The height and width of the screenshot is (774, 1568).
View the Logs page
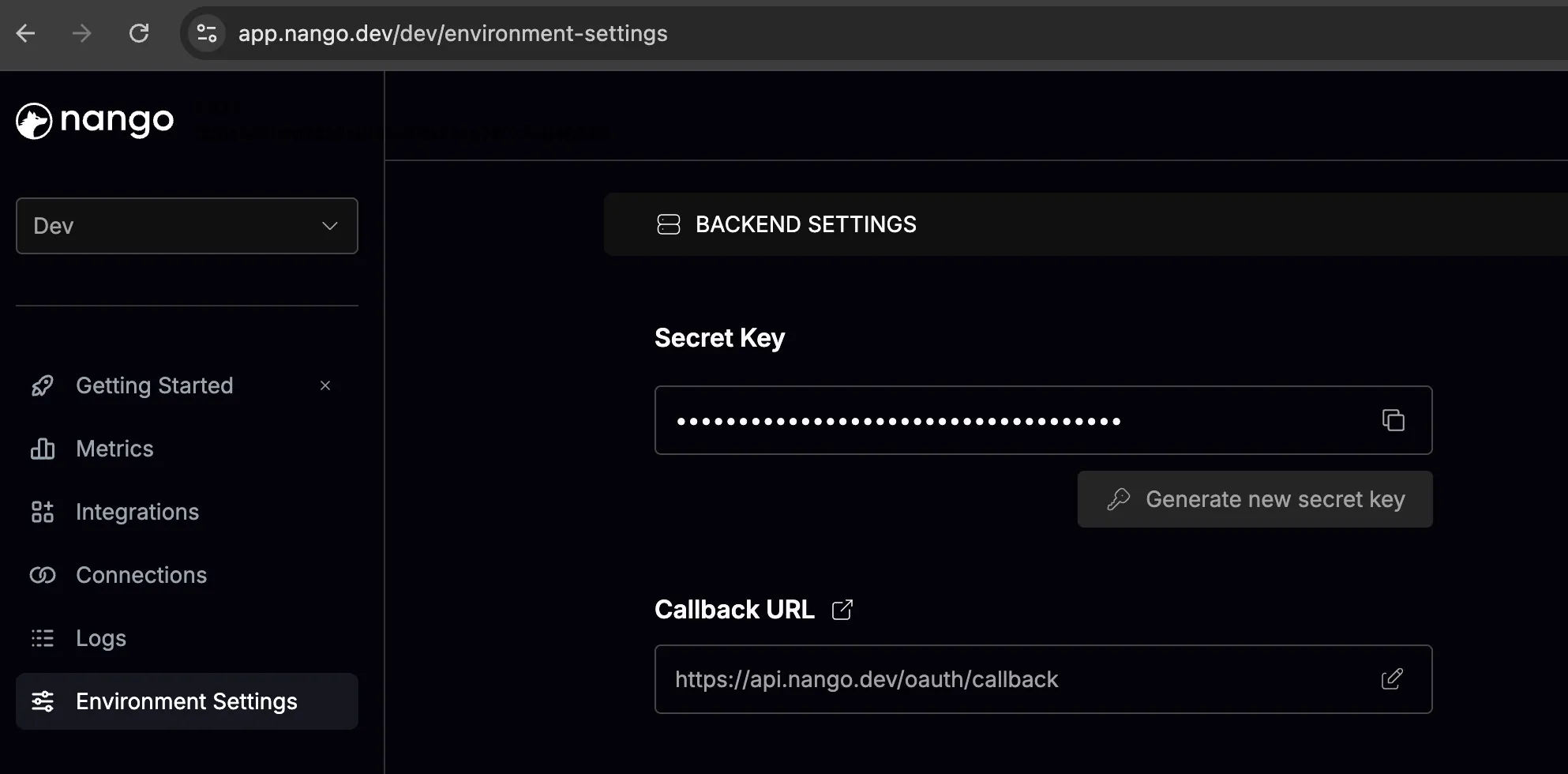(x=101, y=638)
